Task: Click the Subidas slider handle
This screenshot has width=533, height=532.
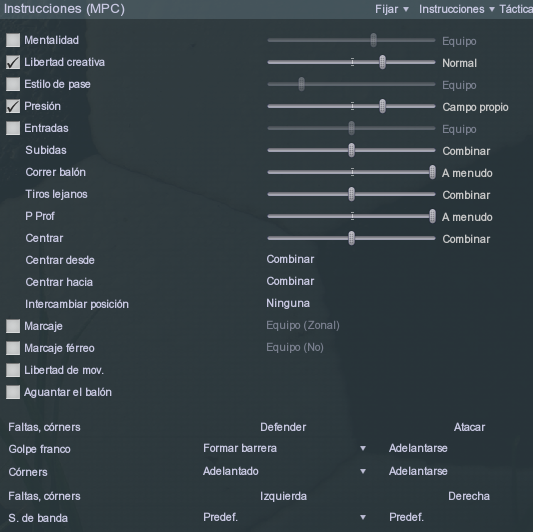Action: [x=351, y=150]
